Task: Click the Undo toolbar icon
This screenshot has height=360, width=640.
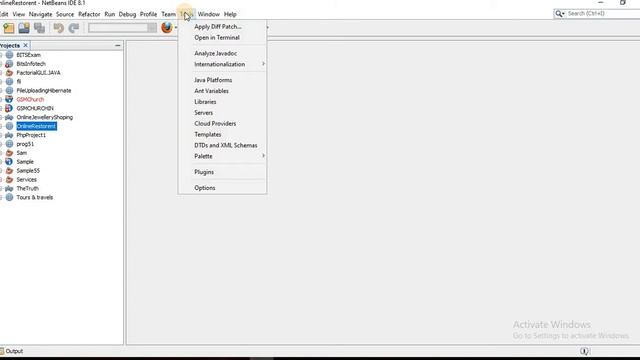Action: (58, 28)
